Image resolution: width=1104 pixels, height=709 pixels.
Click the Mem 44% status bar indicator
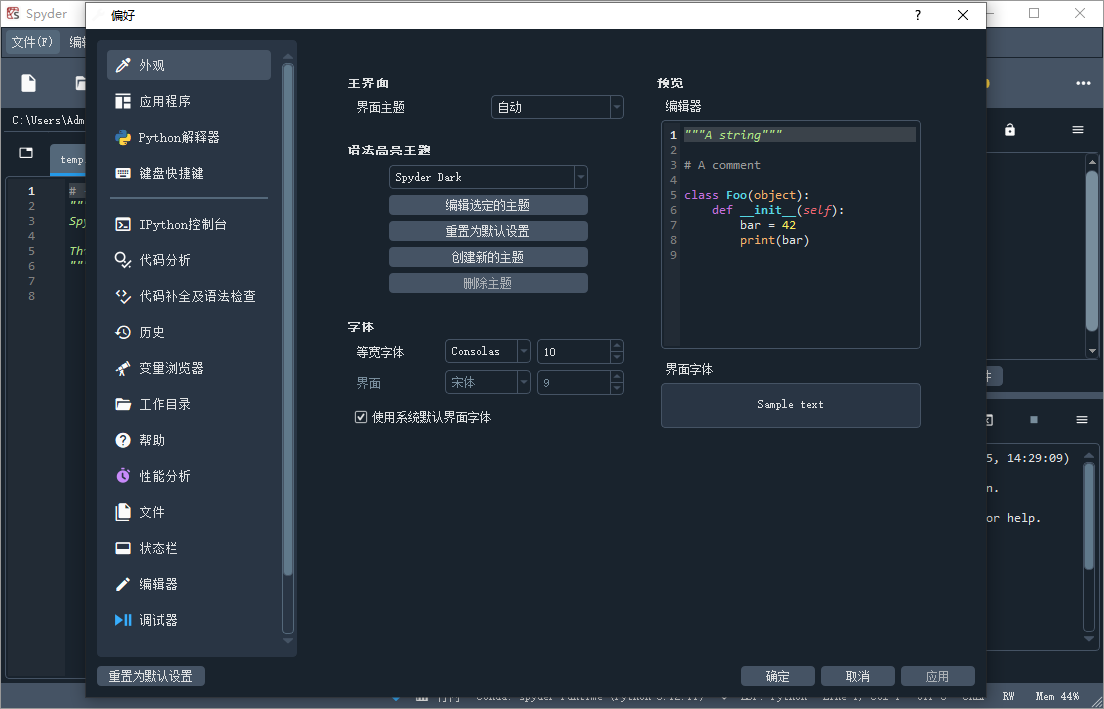coord(1057,696)
